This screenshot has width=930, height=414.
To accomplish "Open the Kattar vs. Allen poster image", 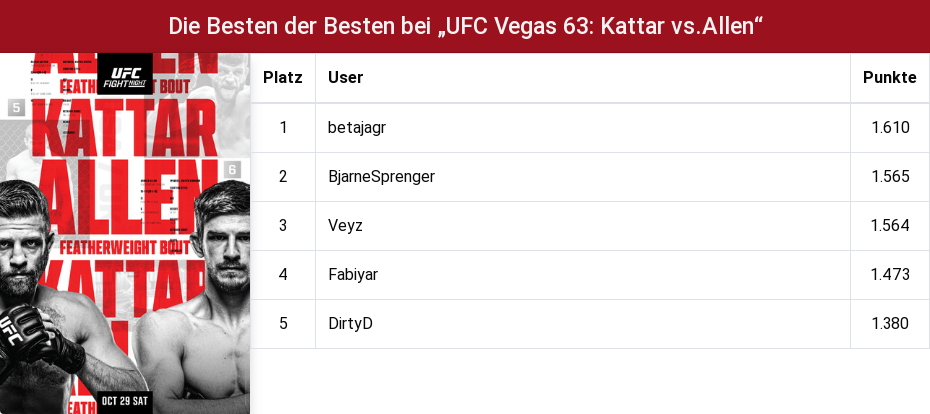I will [125, 234].
